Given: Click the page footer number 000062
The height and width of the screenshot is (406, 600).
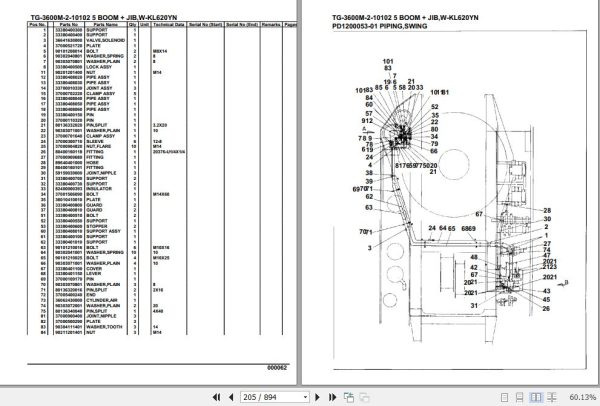Looking at the screenshot, I should [277, 368].
